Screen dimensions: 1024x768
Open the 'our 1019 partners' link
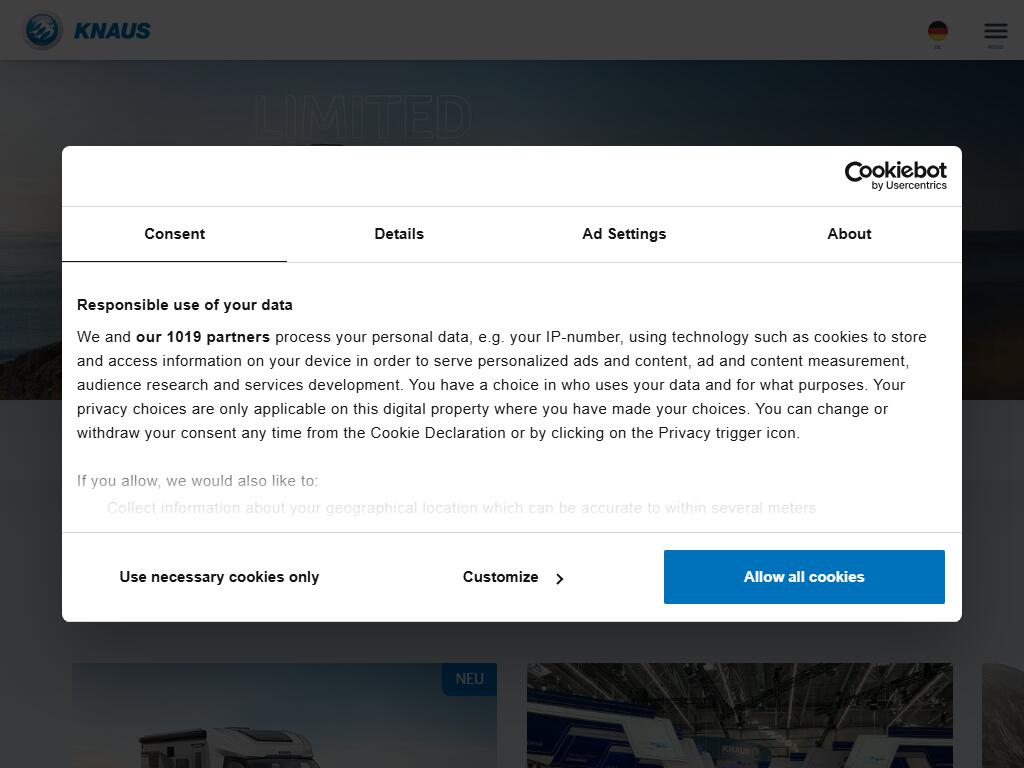click(x=203, y=337)
